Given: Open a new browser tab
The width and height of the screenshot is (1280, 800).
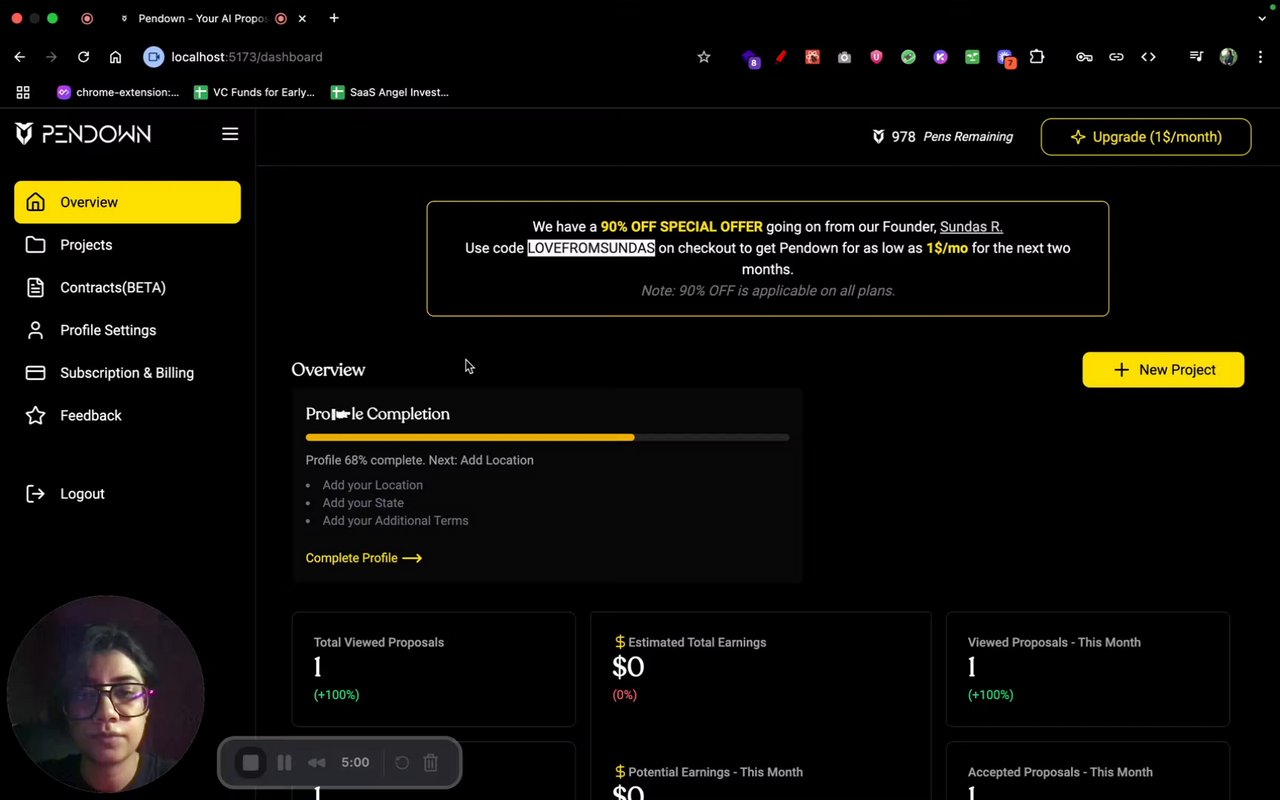Looking at the screenshot, I should coord(334,18).
